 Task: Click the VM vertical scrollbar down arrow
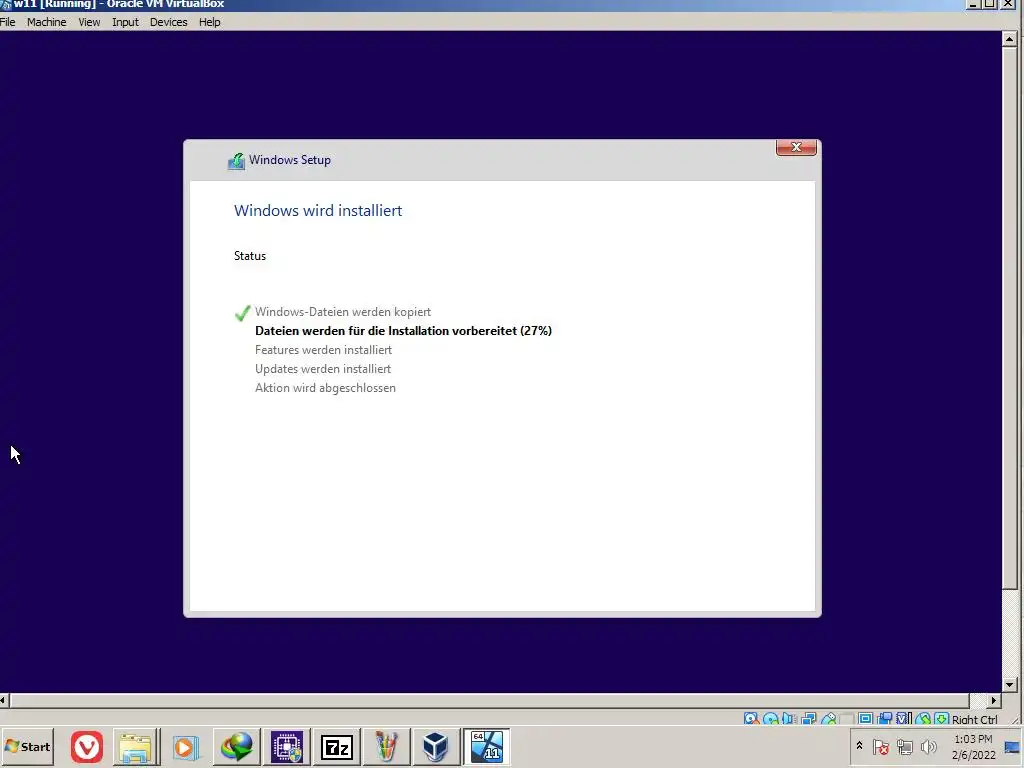1009,685
